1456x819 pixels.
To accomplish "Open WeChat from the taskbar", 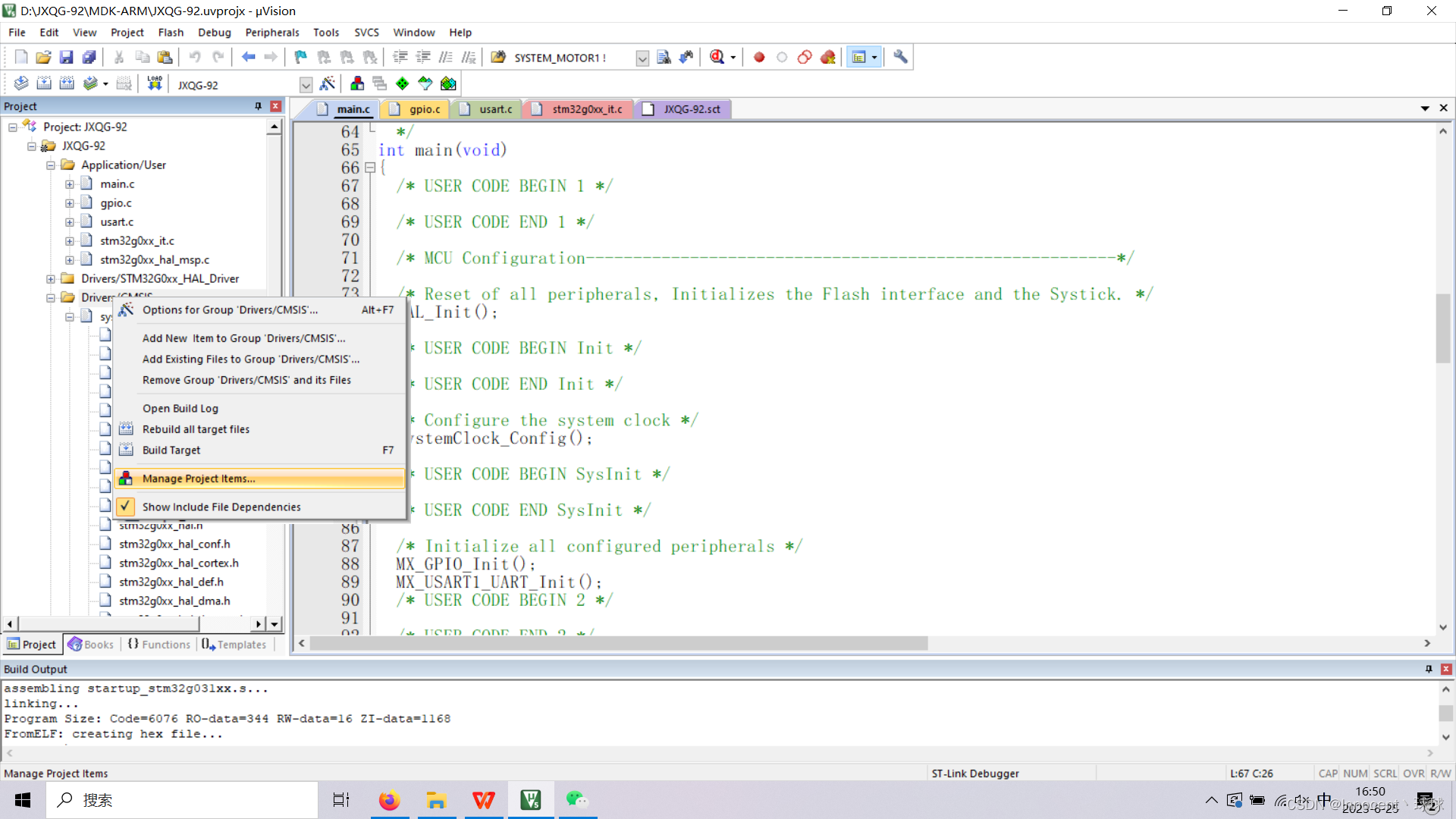I will click(577, 799).
